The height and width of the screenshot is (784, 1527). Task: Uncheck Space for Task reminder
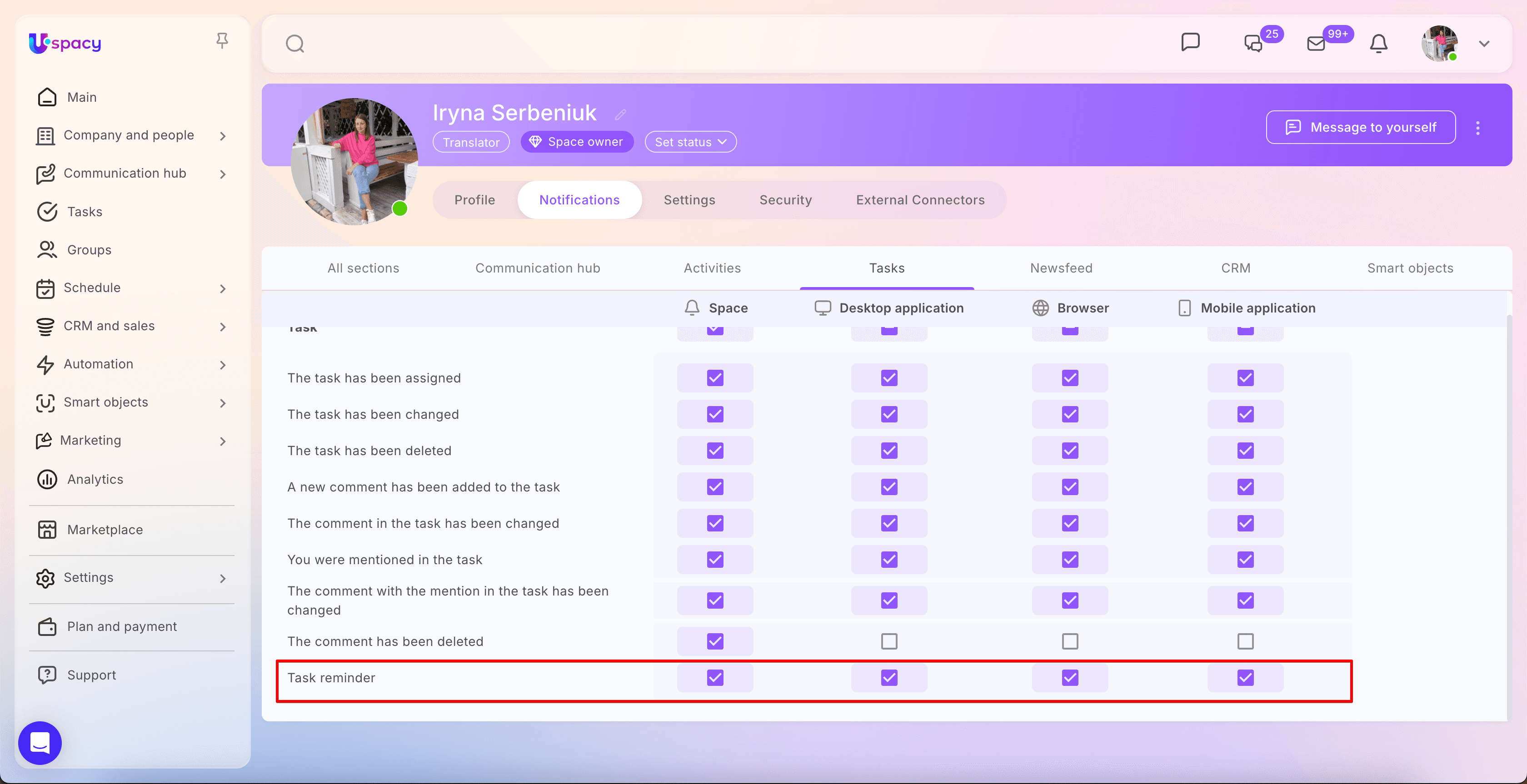coord(715,677)
